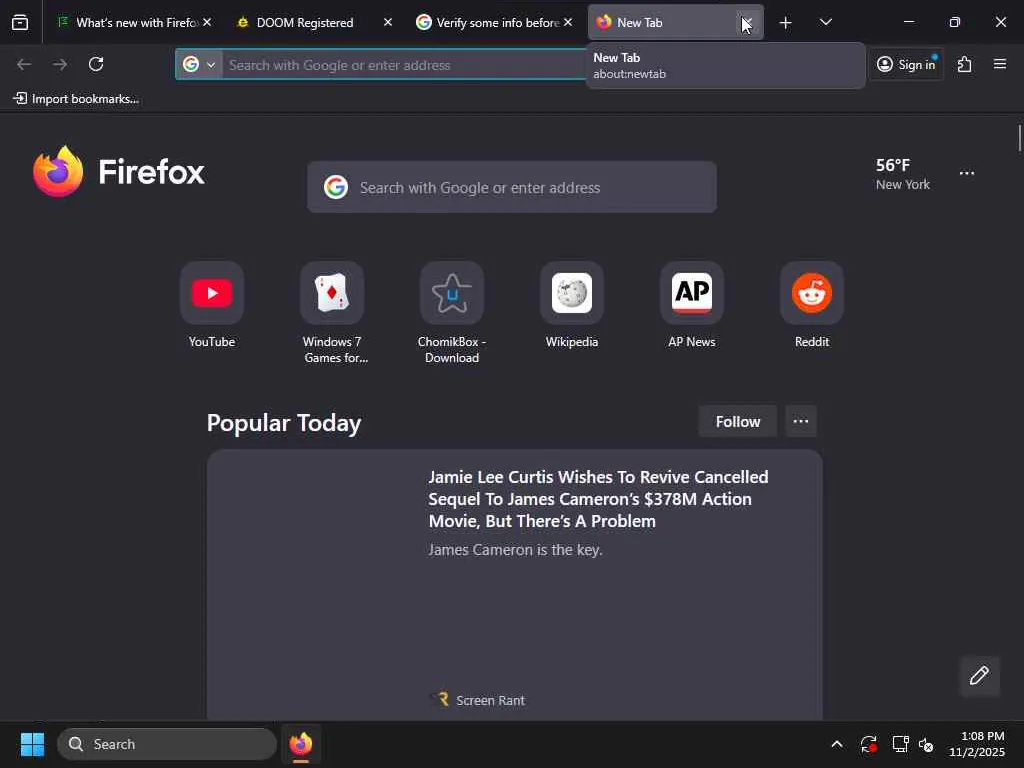Open the customize new tab pencil button

tap(979, 676)
